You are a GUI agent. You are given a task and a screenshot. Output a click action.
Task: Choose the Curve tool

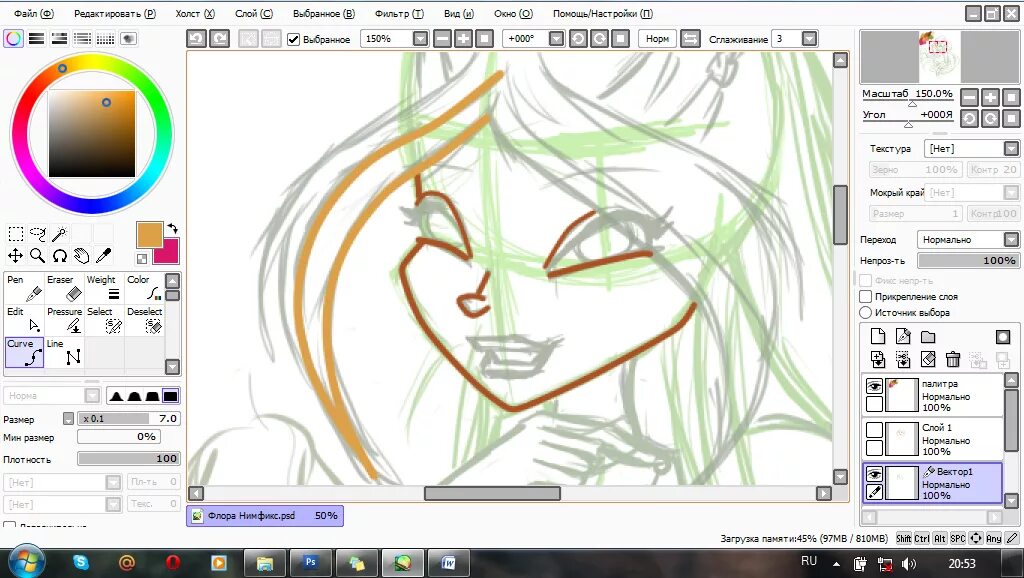click(x=24, y=352)
